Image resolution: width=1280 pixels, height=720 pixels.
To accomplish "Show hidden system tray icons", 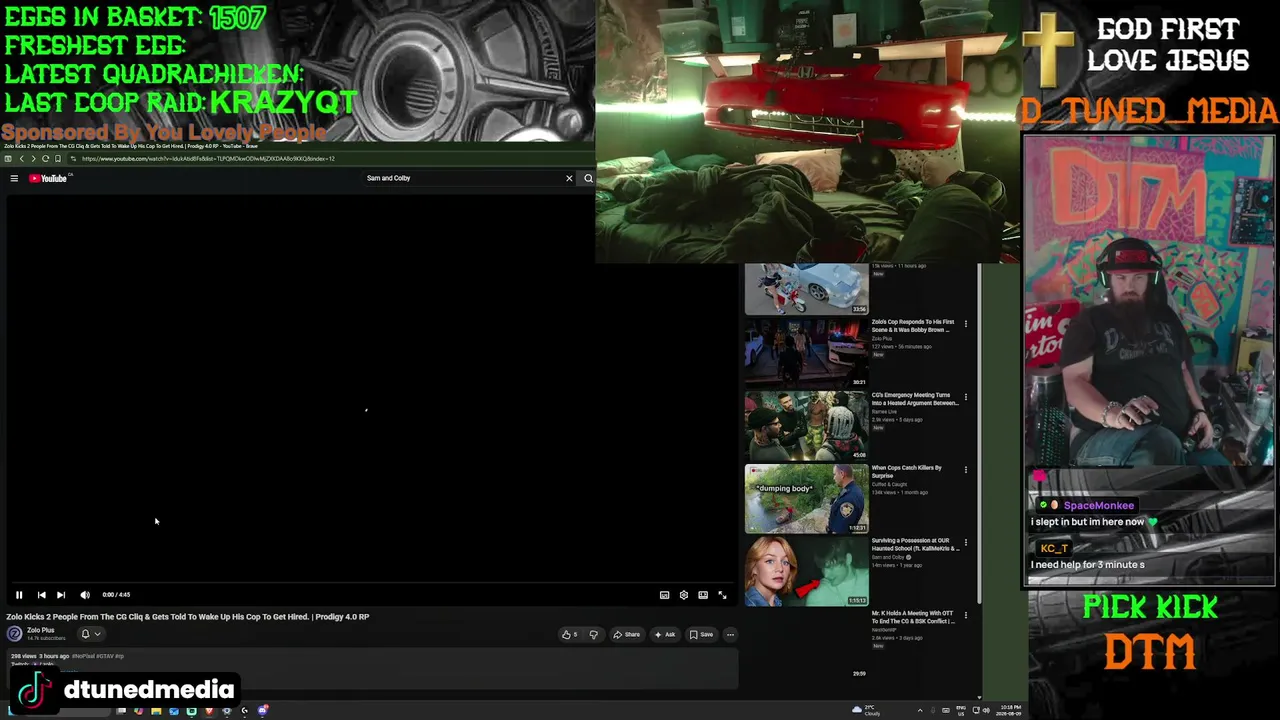I will click(920, 710).
